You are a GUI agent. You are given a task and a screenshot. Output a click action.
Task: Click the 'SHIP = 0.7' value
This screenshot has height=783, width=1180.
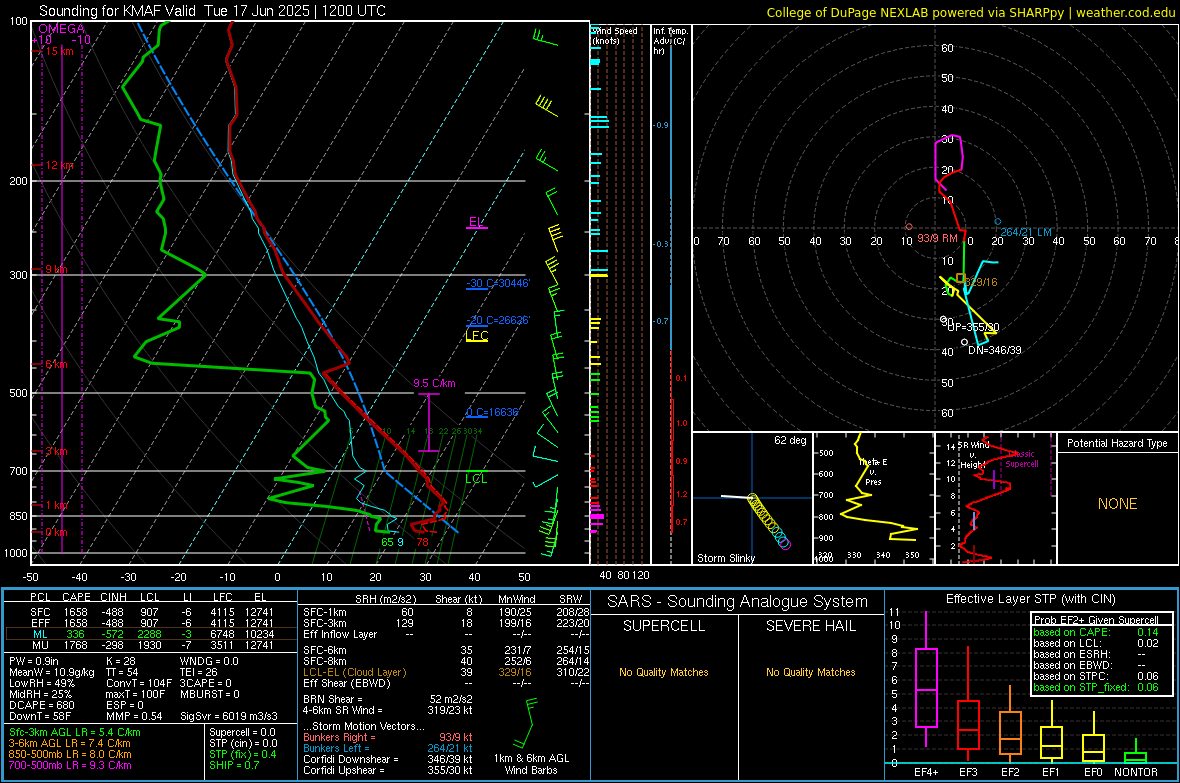(x=234, y=765)
